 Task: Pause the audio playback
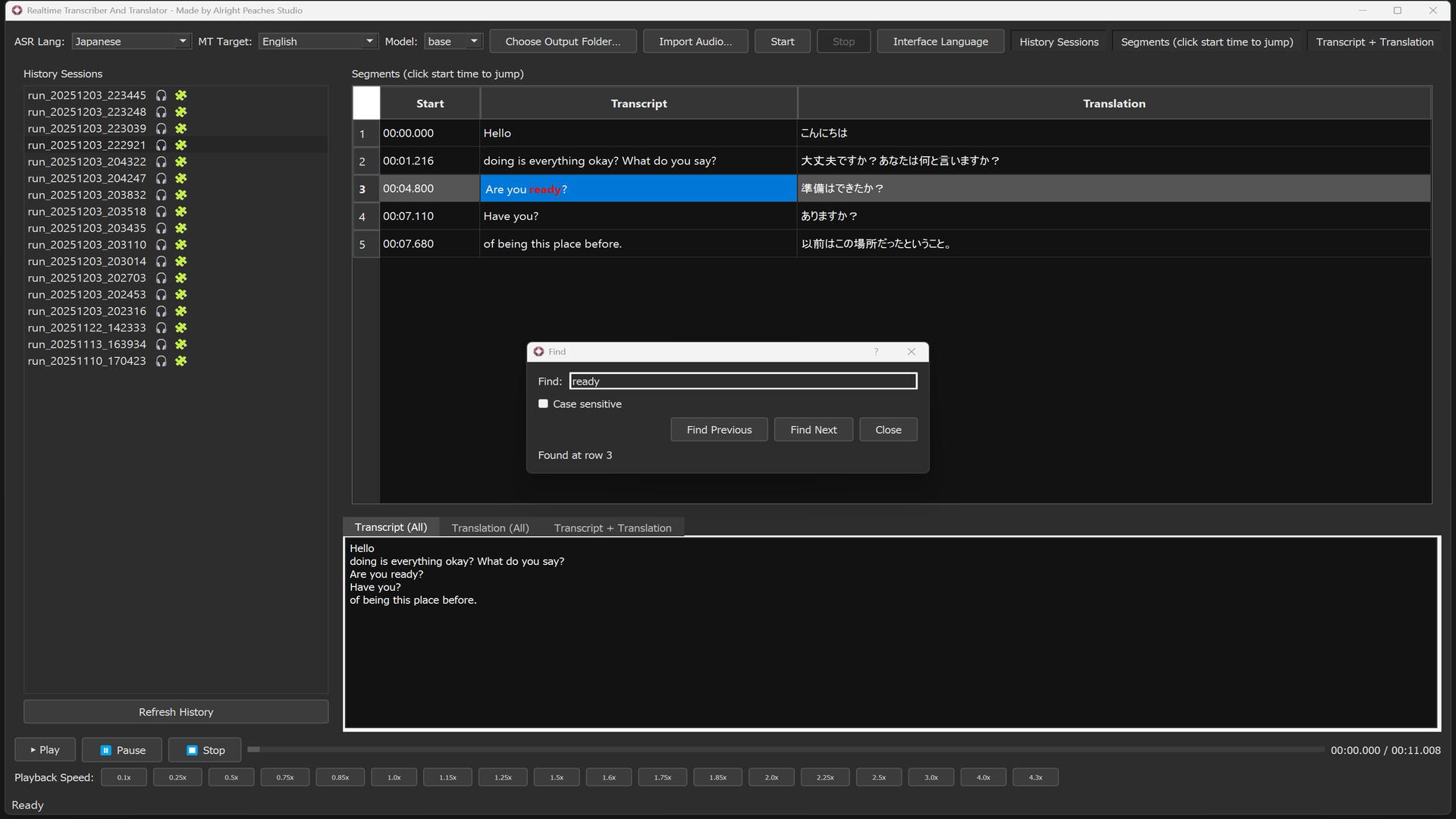coord(121,749)
